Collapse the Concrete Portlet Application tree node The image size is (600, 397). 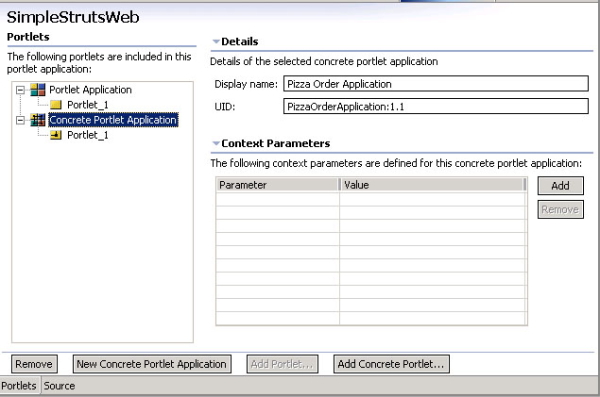pos(20,120)
